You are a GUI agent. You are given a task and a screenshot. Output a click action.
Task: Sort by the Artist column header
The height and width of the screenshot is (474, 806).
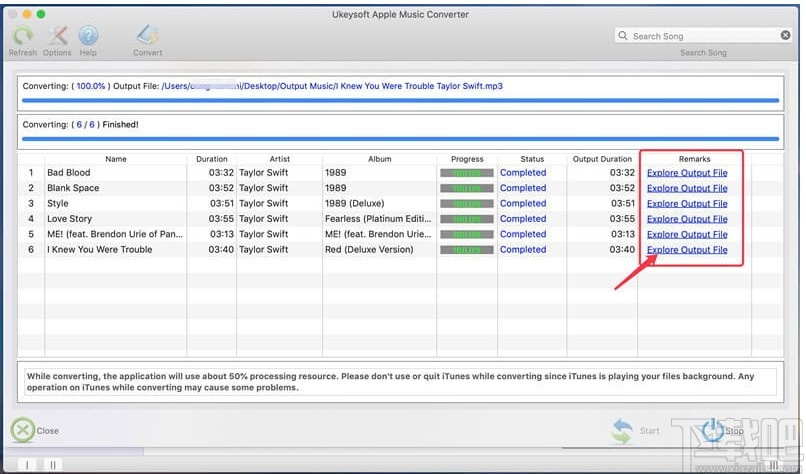point(280,159)
